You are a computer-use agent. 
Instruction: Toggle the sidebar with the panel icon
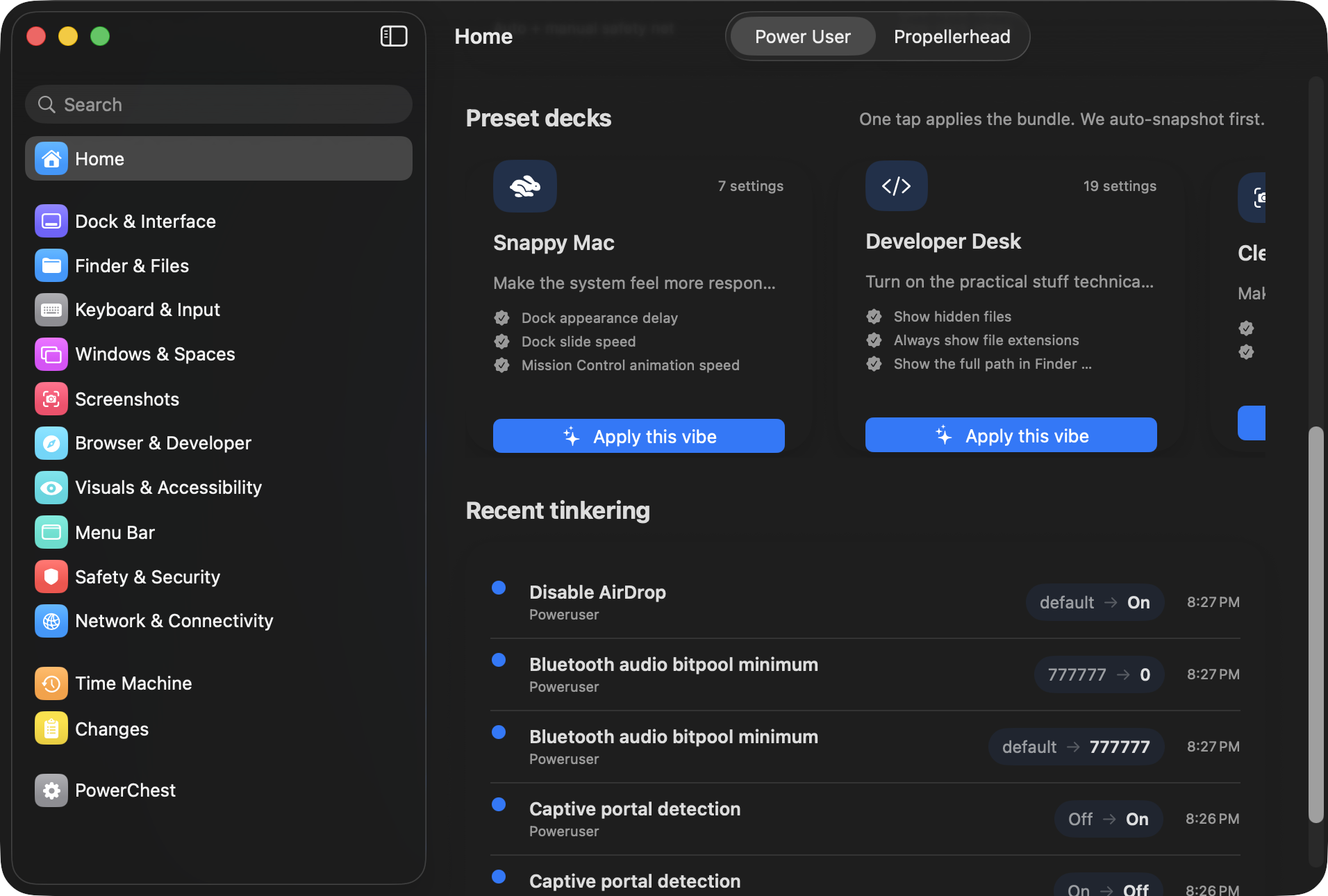click(x=394, y=36)
